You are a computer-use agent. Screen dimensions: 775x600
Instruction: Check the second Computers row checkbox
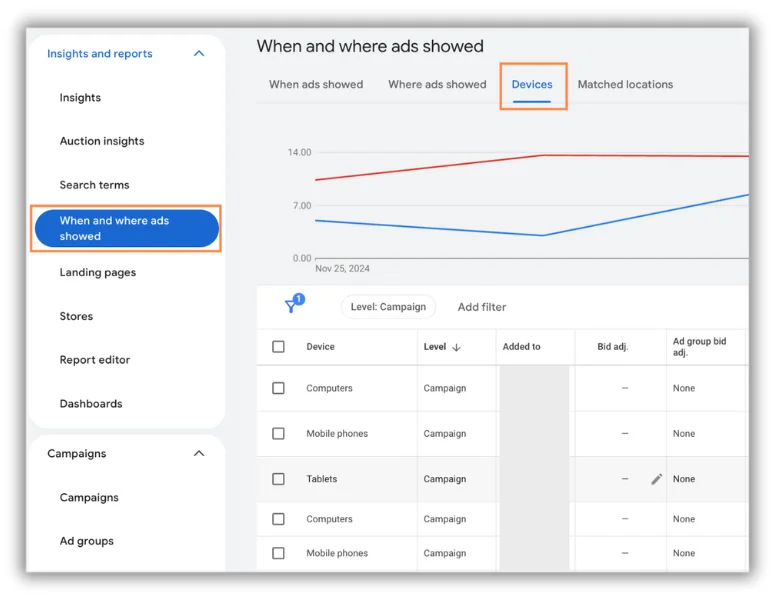278,519
